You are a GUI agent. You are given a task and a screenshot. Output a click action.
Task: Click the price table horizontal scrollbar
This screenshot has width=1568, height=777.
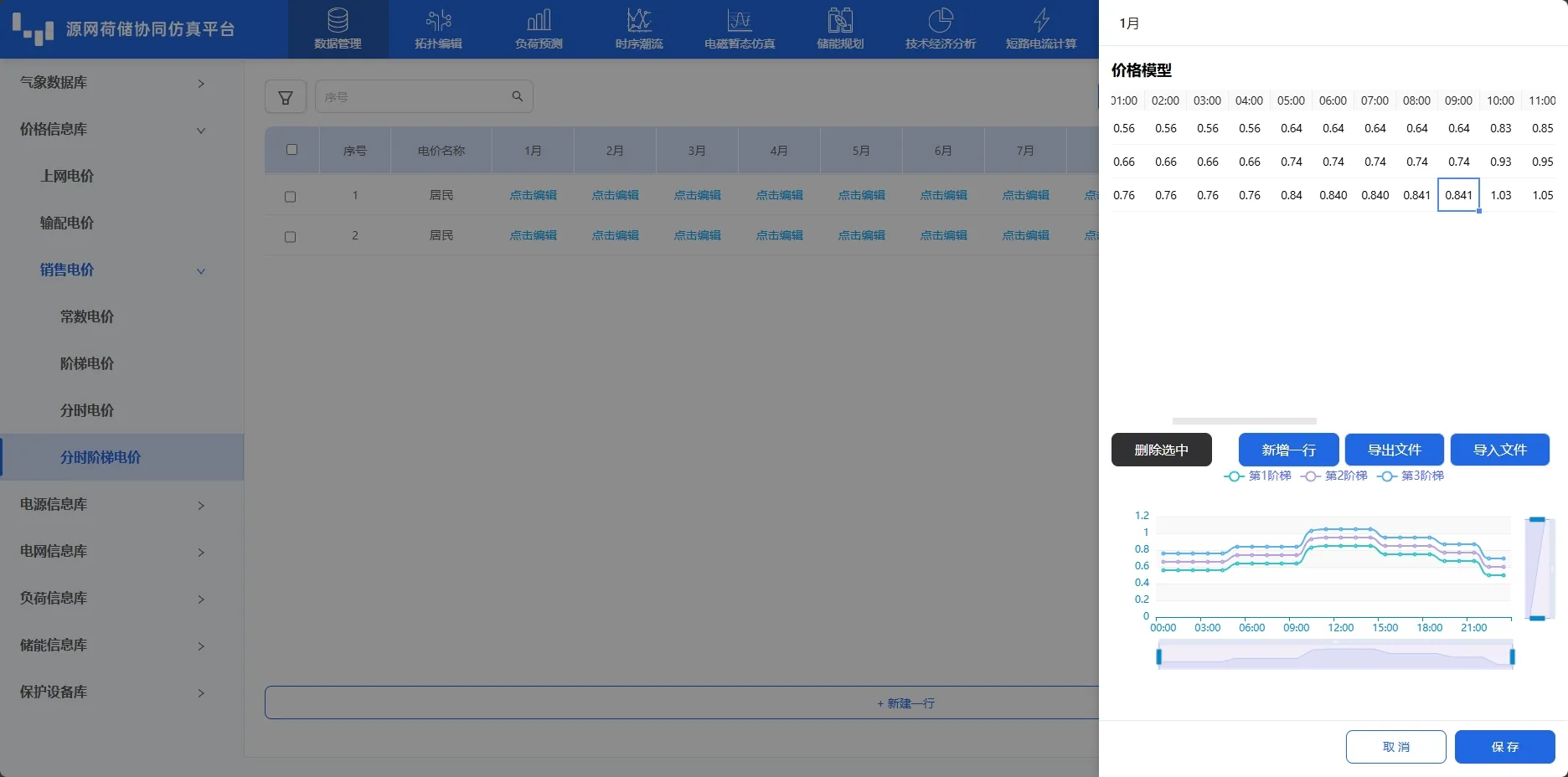pyautogui.click(x=1245, y=421)
